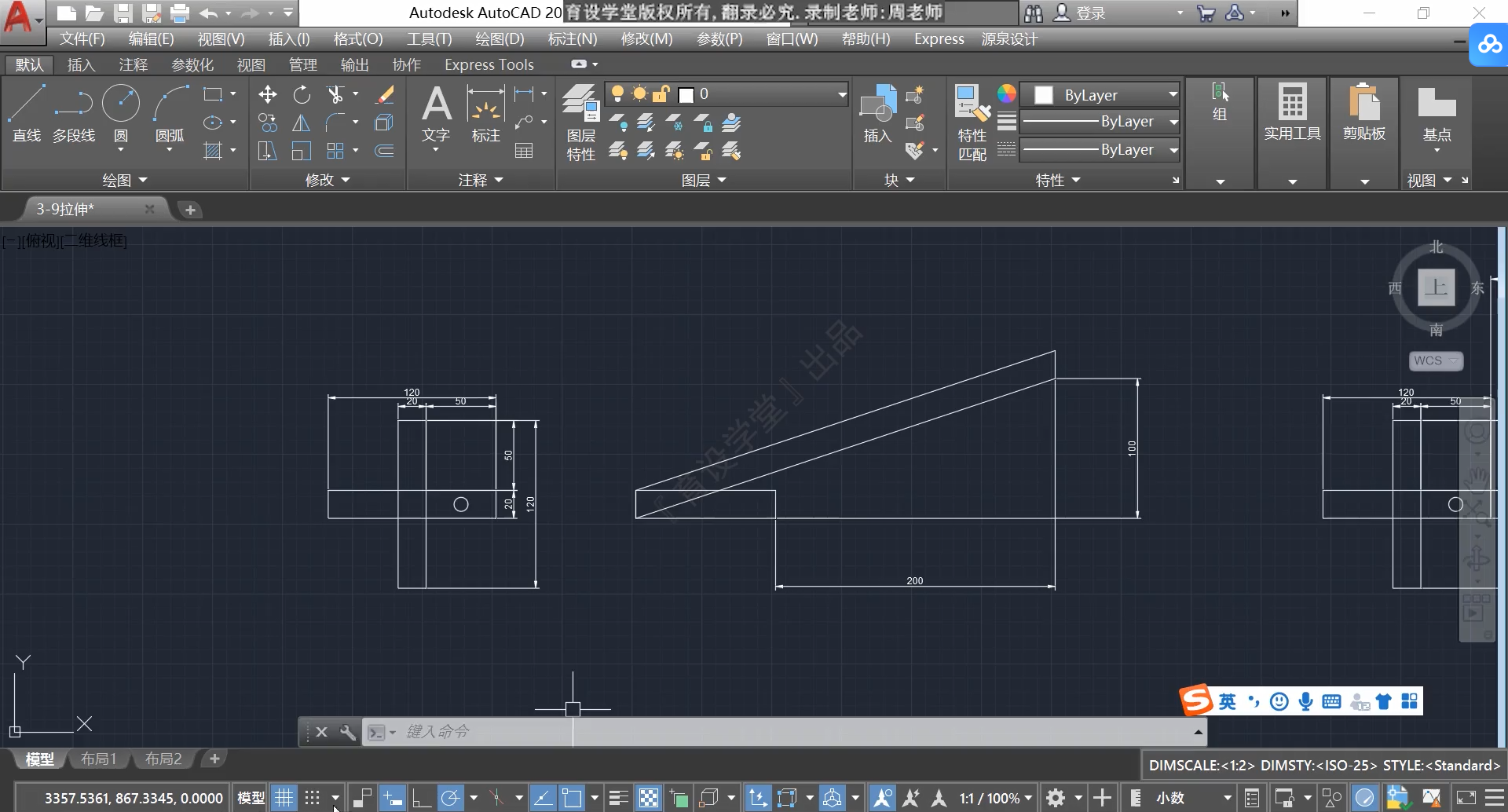Toggle ortho mode in status bar

421,798
